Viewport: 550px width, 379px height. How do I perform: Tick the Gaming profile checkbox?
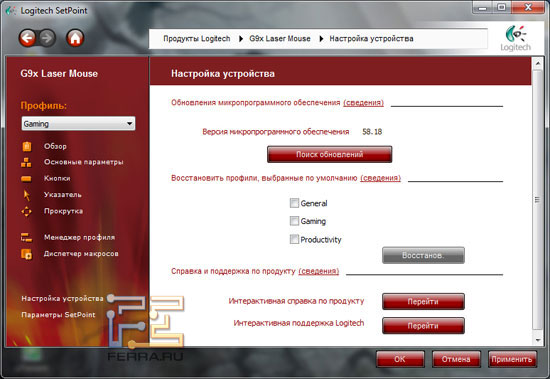294,221
